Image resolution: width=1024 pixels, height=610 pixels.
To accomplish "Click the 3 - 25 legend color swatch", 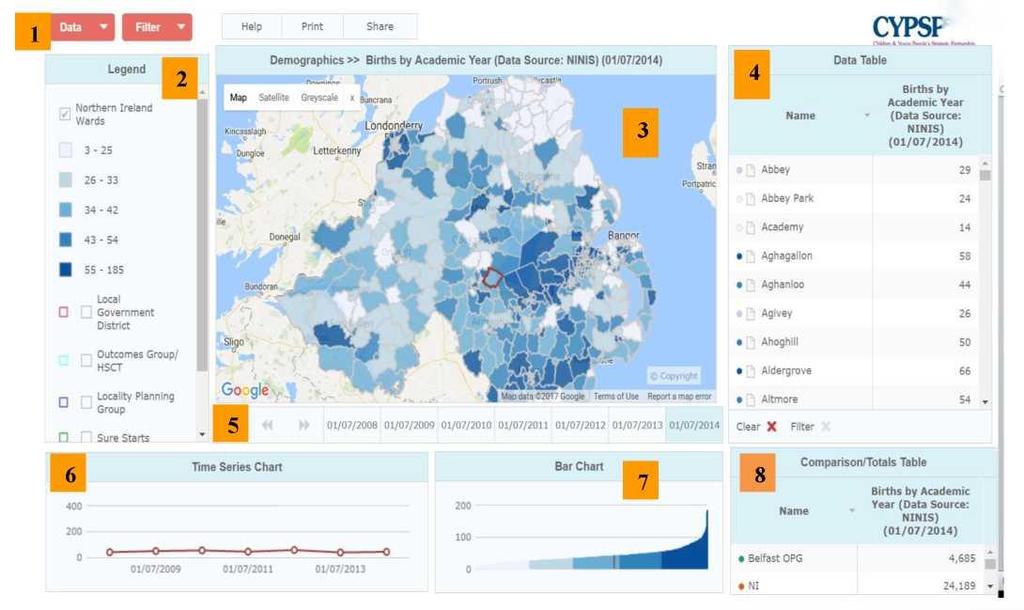I will (65, 150).
